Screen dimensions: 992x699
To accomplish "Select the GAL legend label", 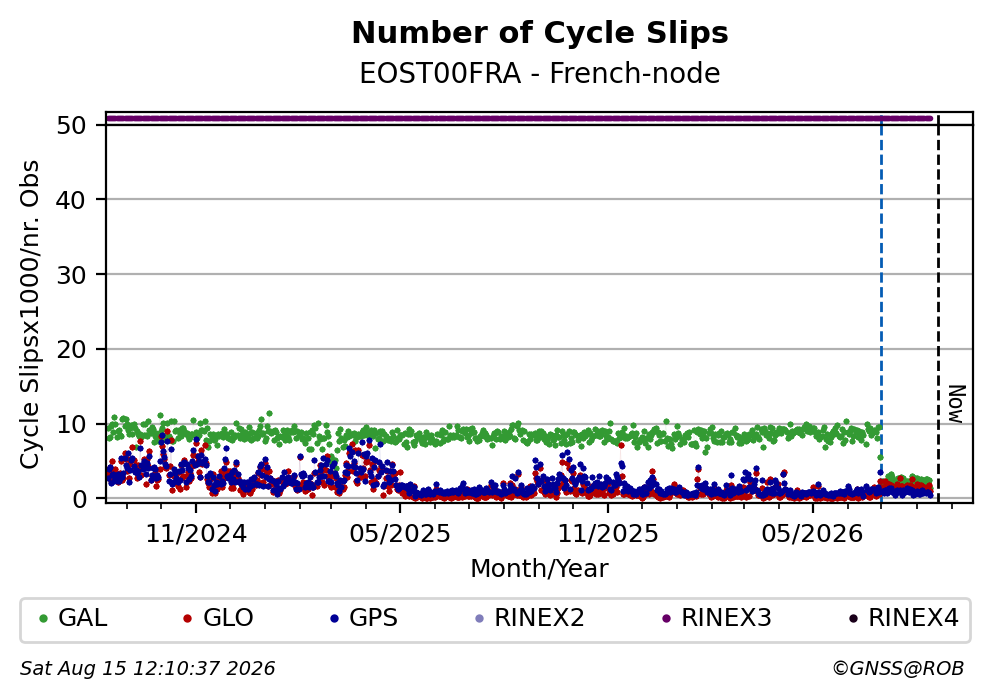I will [83, 618].
